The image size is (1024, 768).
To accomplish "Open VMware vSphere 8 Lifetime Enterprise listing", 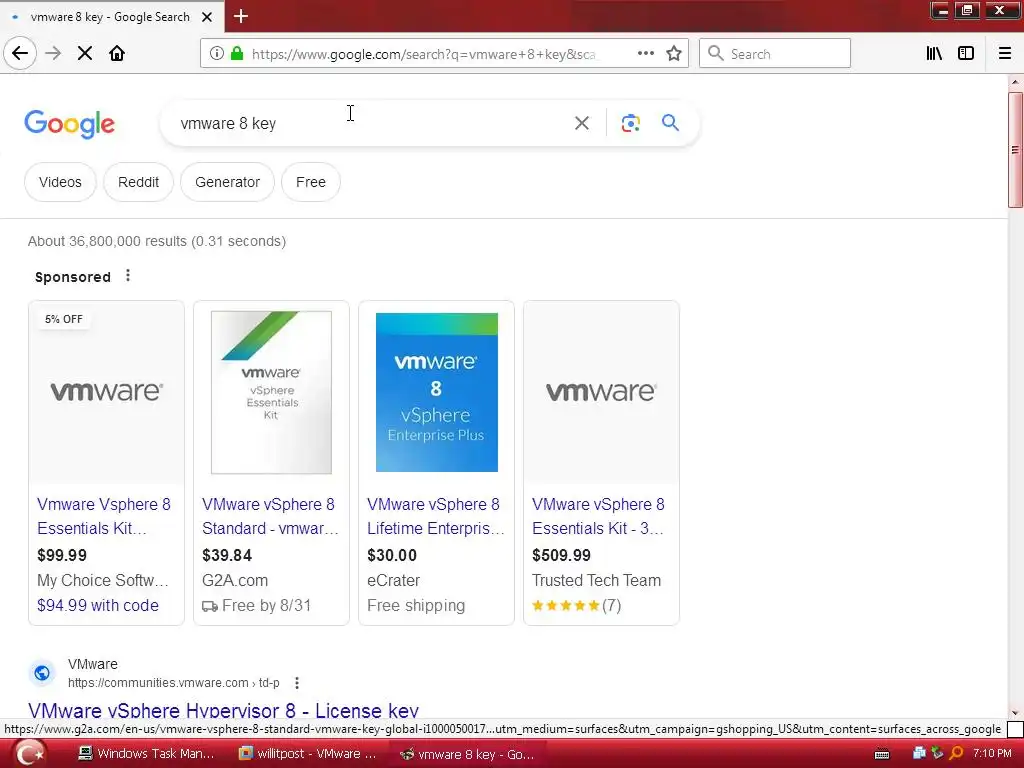I will pyautogui.click(x=435, y=516).
